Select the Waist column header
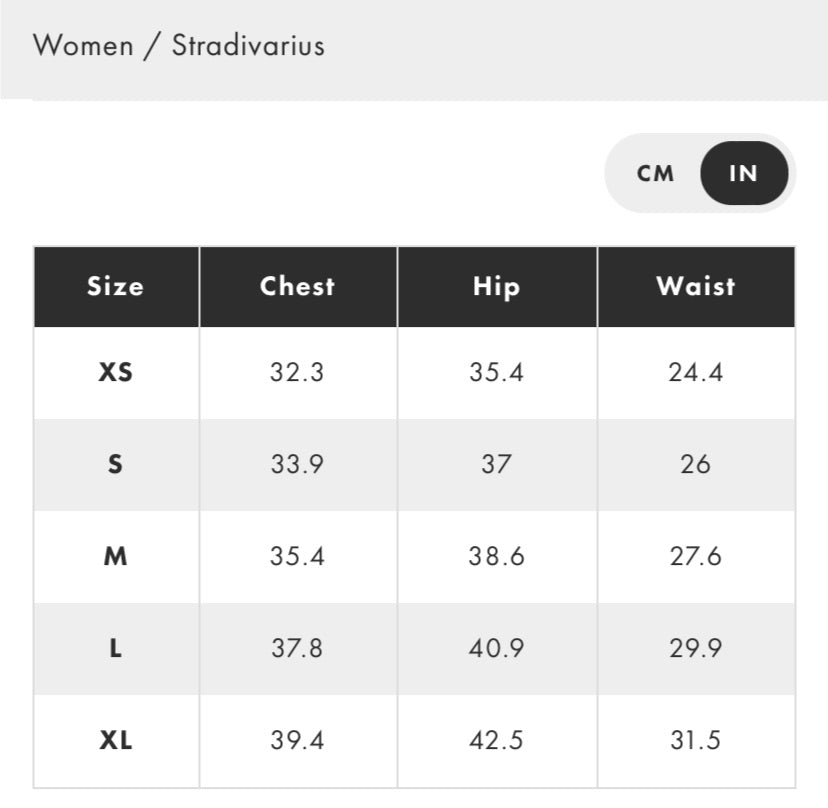828x808 pixels. pos(697,286)
